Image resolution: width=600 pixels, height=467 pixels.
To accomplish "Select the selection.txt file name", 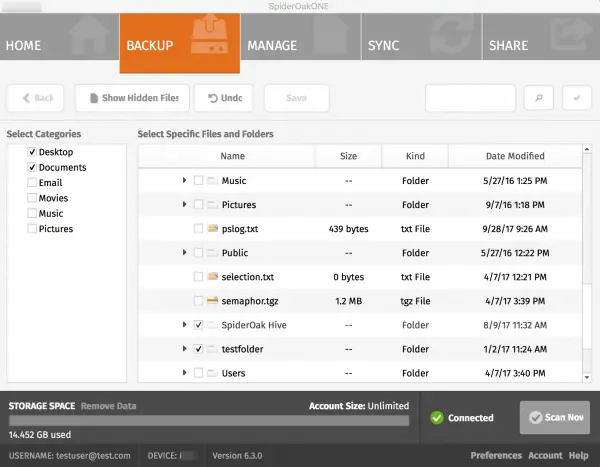I will [248, 277].
